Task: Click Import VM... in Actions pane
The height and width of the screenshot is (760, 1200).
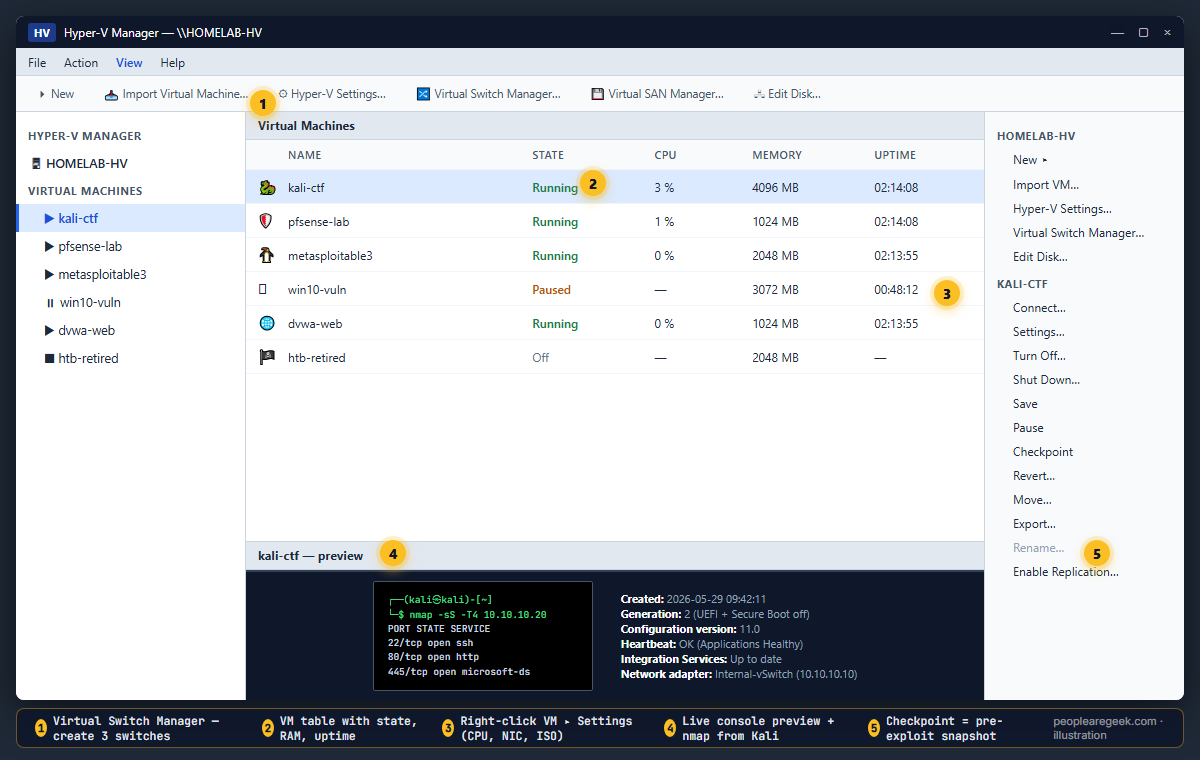Action: (x=1045, y=185)
